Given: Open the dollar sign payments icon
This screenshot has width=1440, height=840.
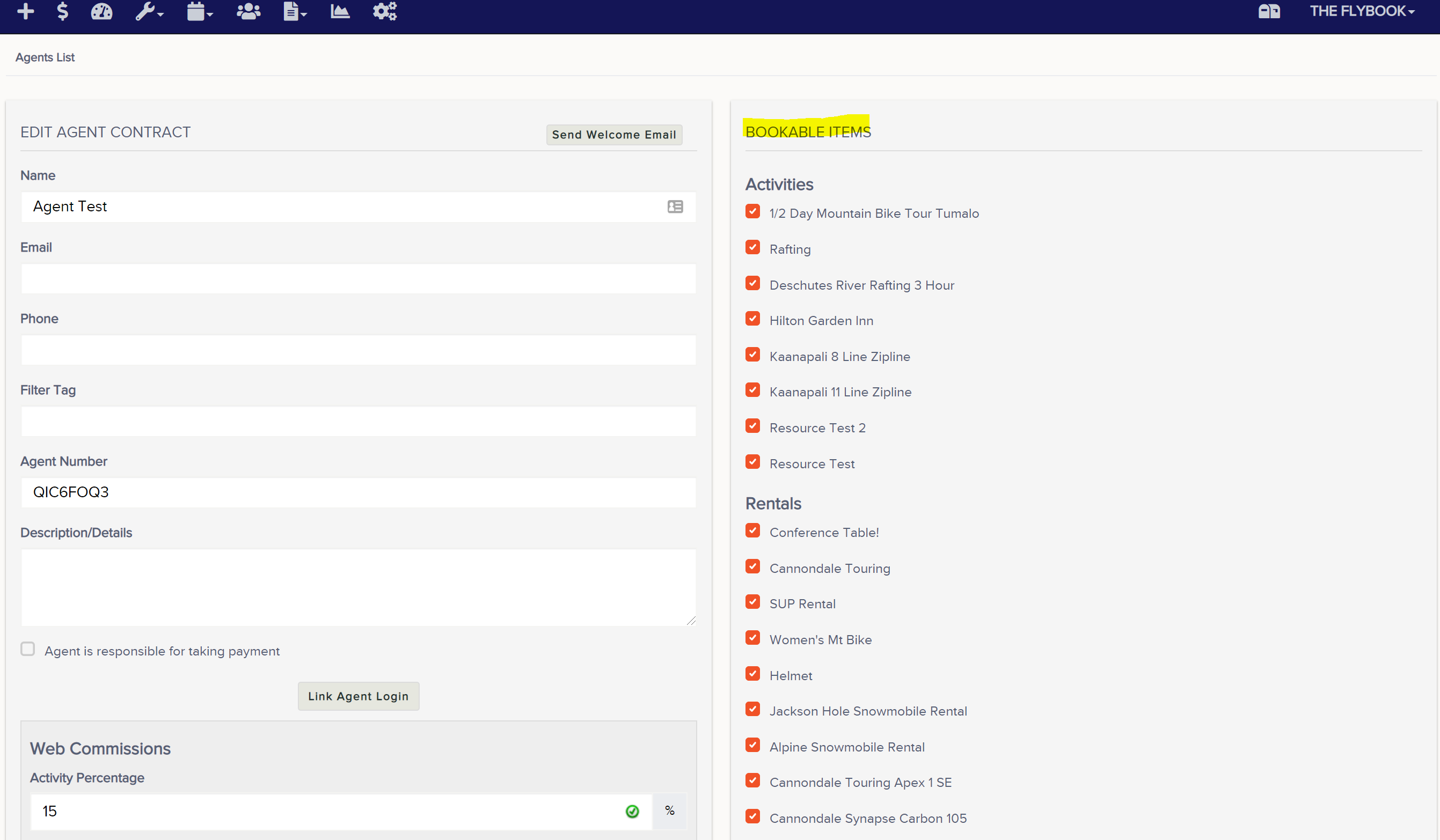Looking at the screenshot, I should 63,11.
